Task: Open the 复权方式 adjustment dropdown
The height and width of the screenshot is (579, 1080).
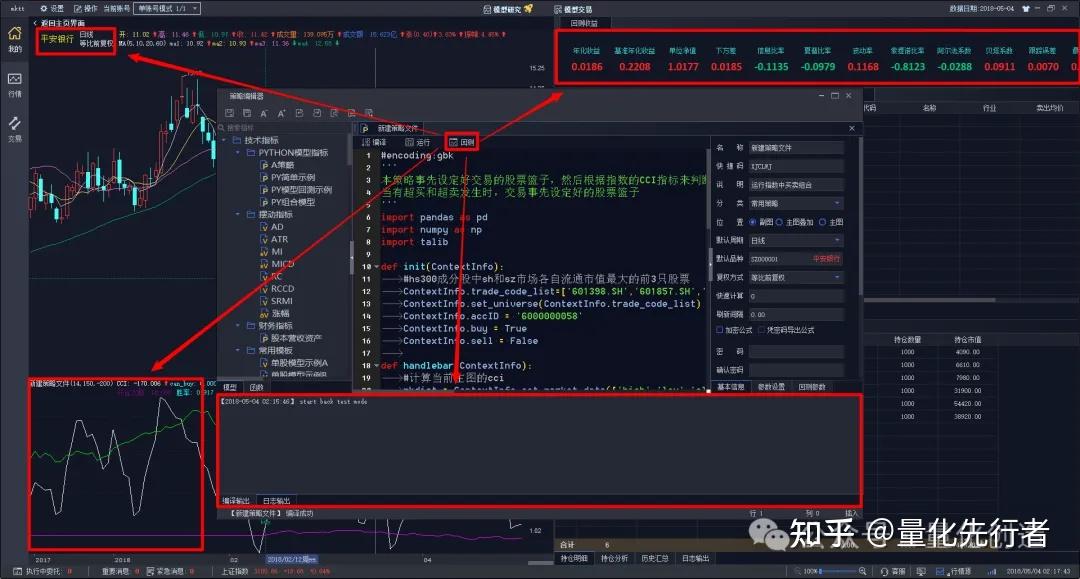Action: coord(795,277)
